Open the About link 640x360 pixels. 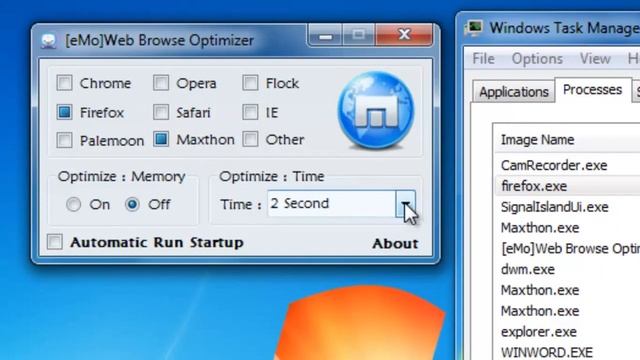[x=395, y=243]
